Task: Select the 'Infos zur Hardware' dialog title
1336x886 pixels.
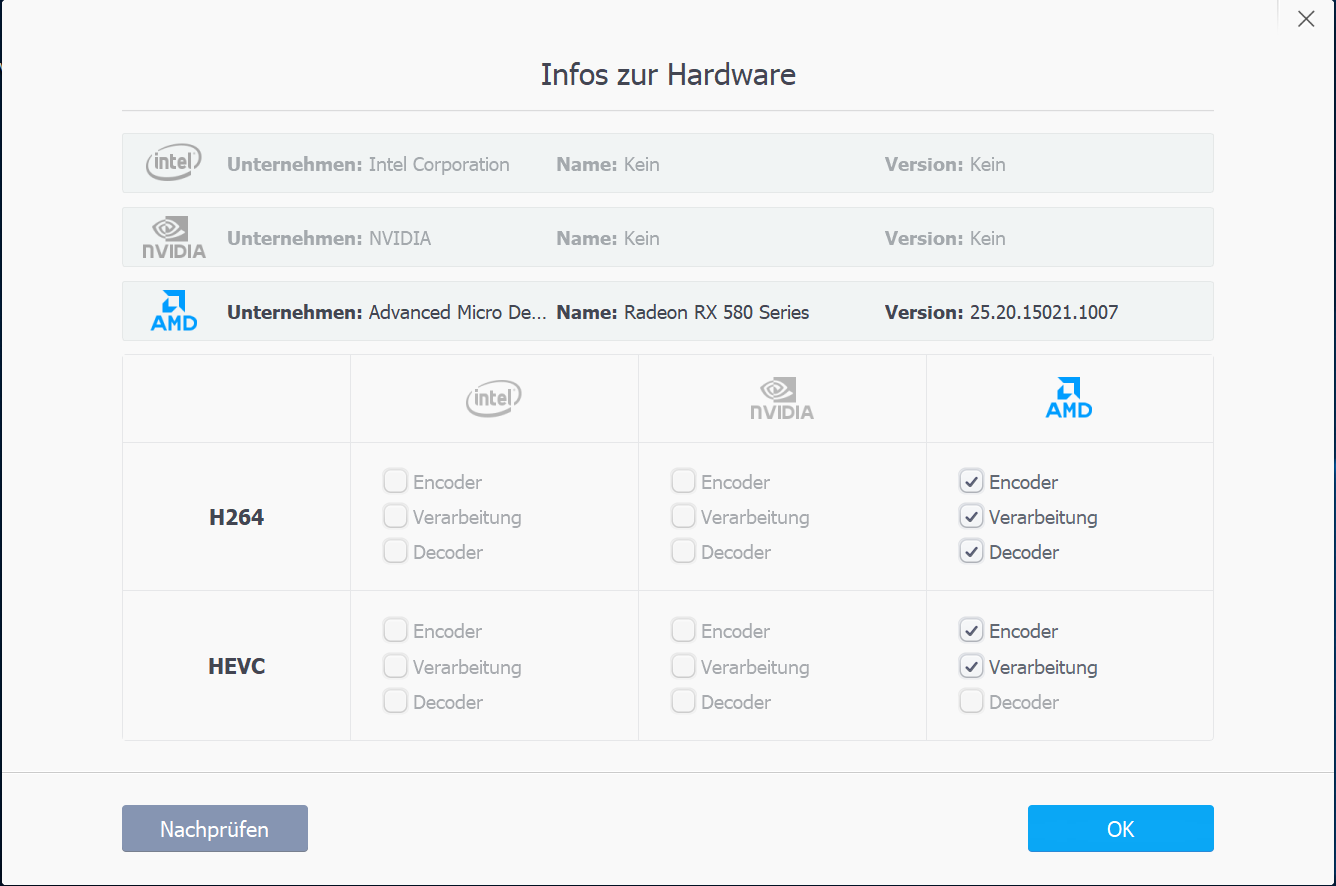Action: [668, 75]
